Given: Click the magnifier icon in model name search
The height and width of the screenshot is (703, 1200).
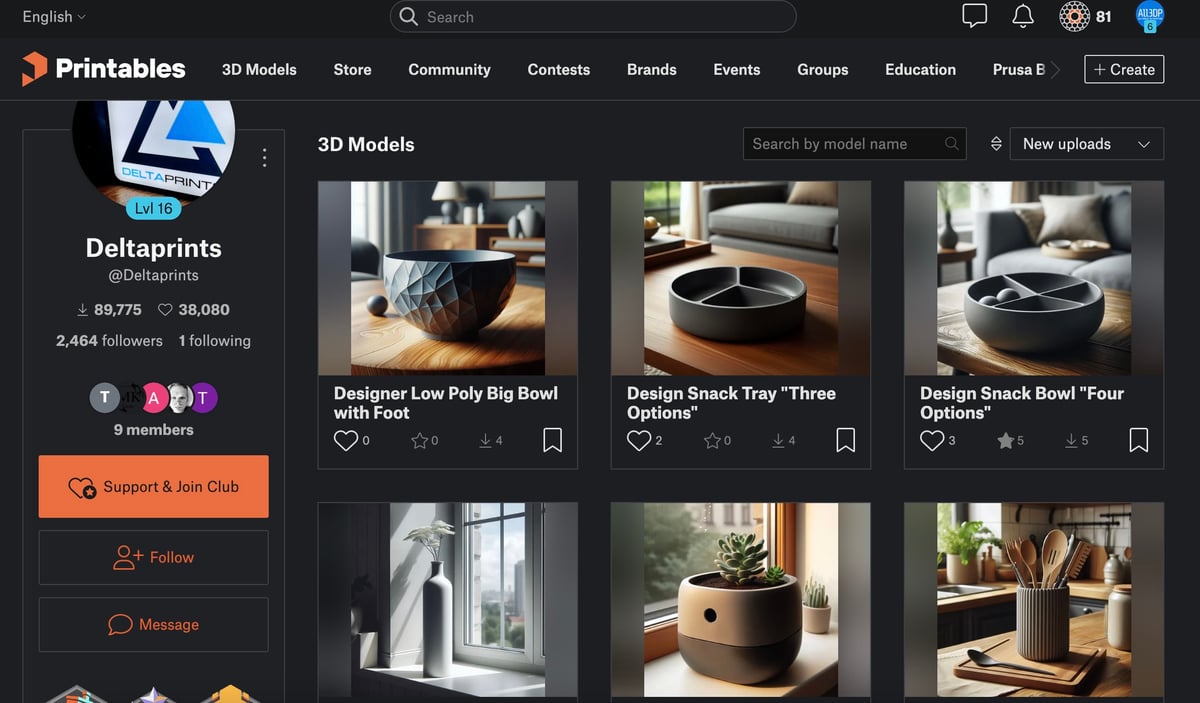Looking at the screenshot, I should coord(952,144).
